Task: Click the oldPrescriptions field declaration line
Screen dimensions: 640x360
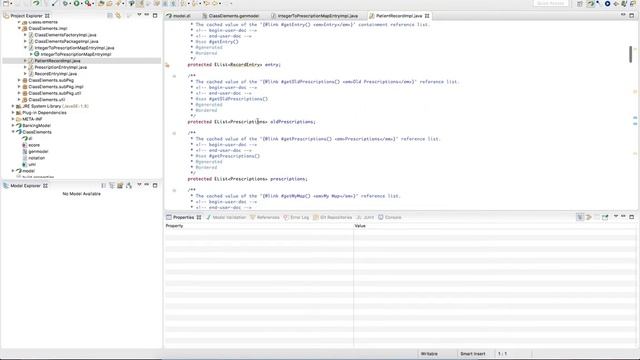Action: 251,122
